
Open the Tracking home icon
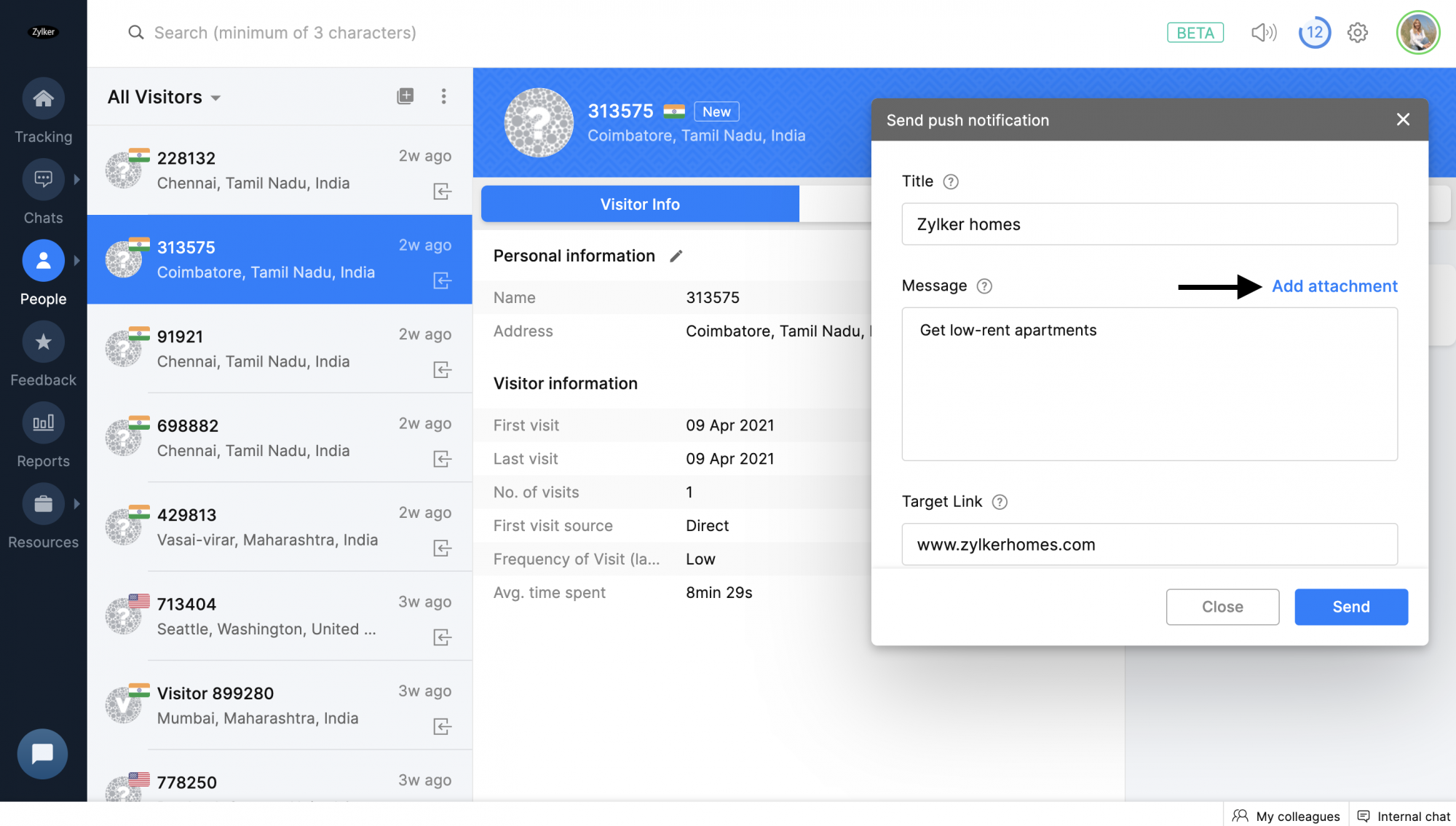click(43, 98)
